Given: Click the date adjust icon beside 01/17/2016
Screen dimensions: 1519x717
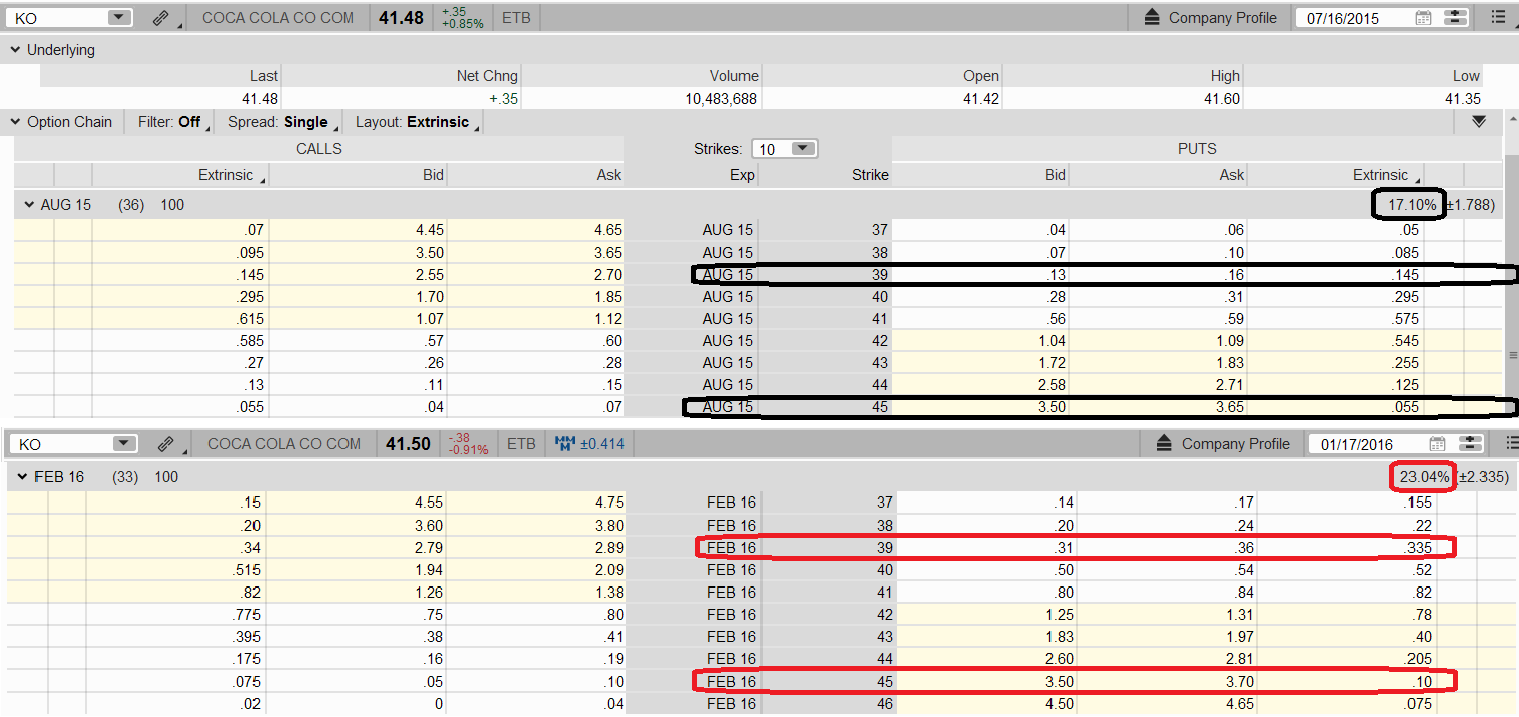Looking at the screenshot, I should pyautogui.click(x=1469, y=444).
